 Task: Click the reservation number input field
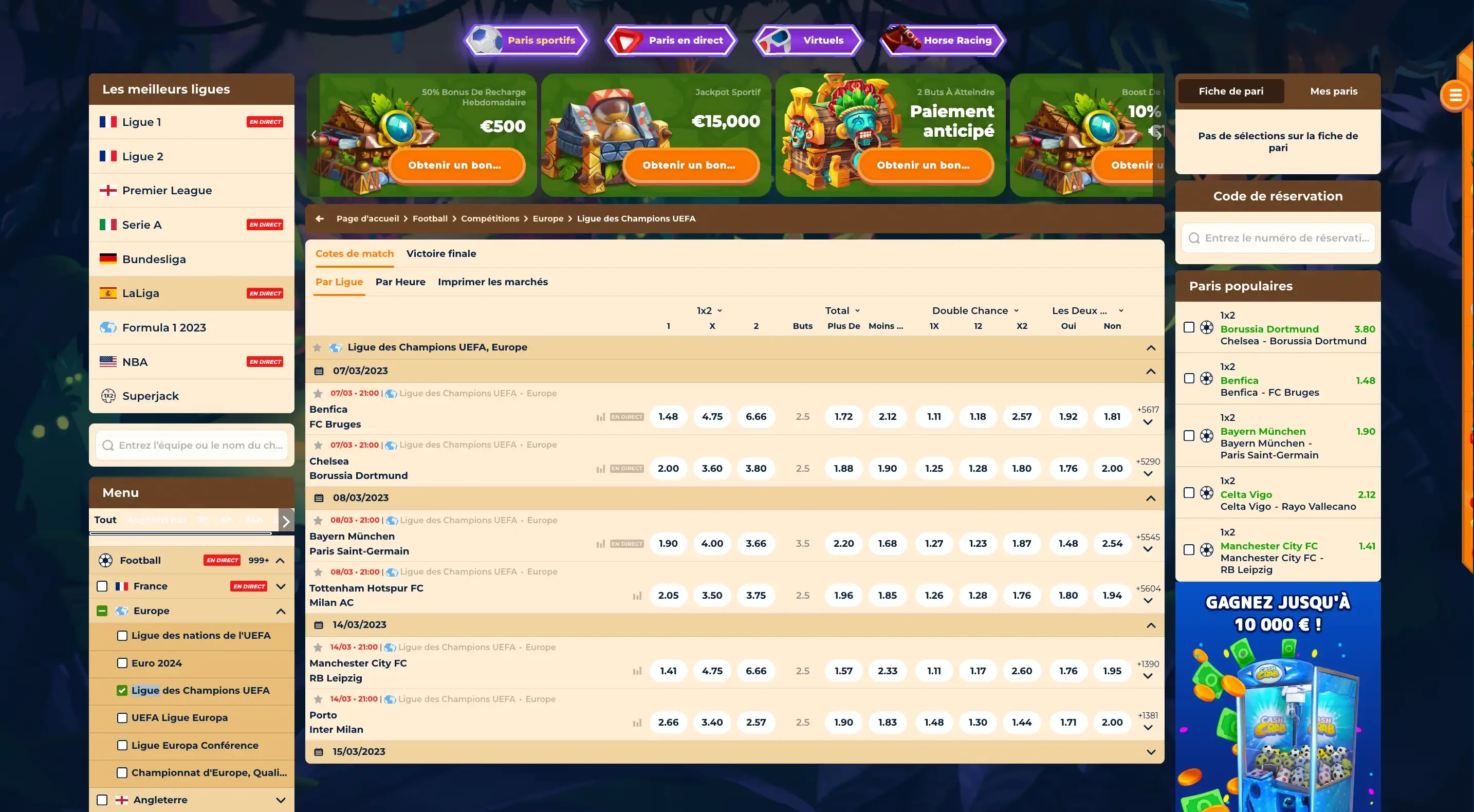(1277, 238)
